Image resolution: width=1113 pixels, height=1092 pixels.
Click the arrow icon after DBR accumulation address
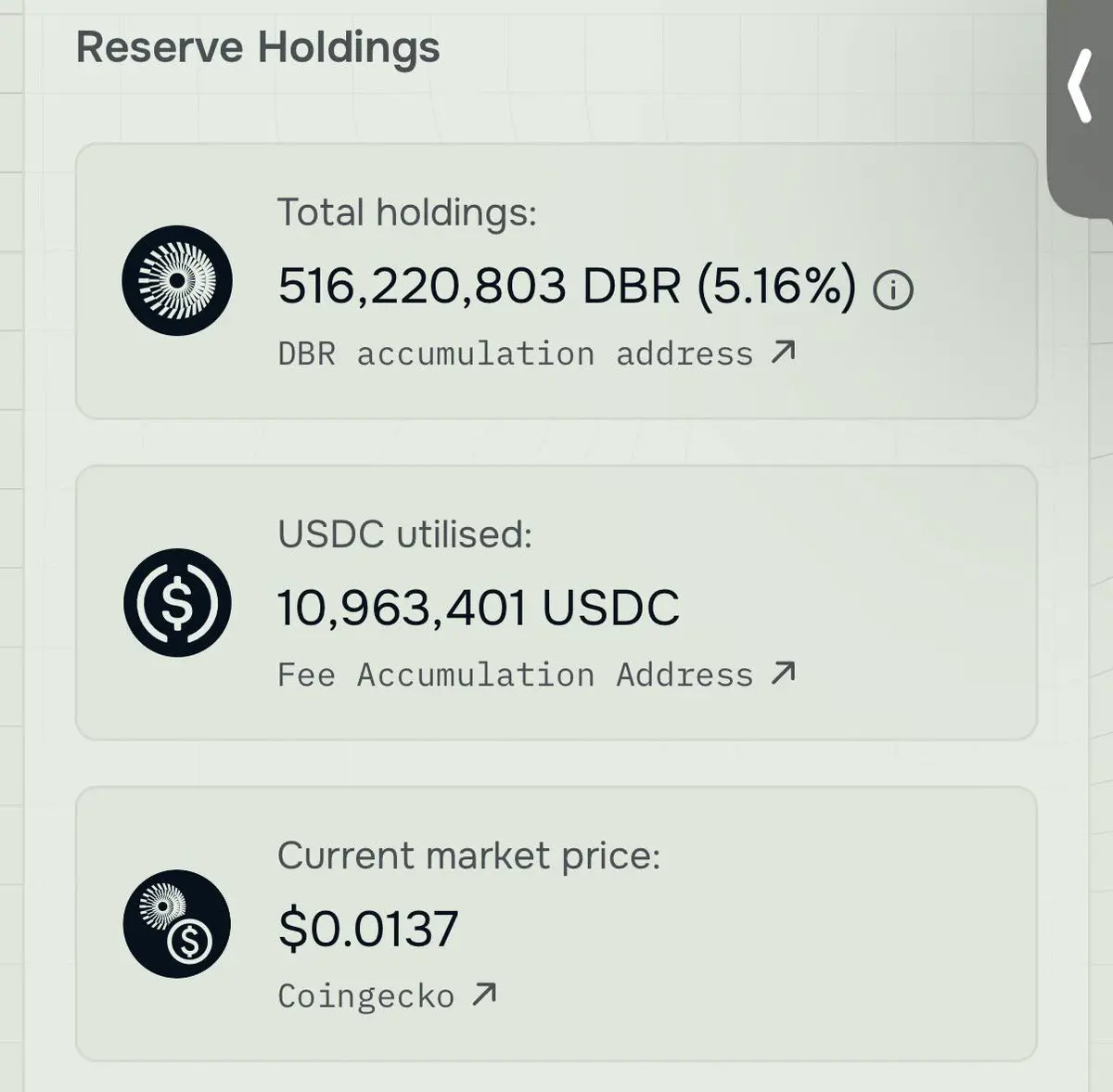[784, 353]
